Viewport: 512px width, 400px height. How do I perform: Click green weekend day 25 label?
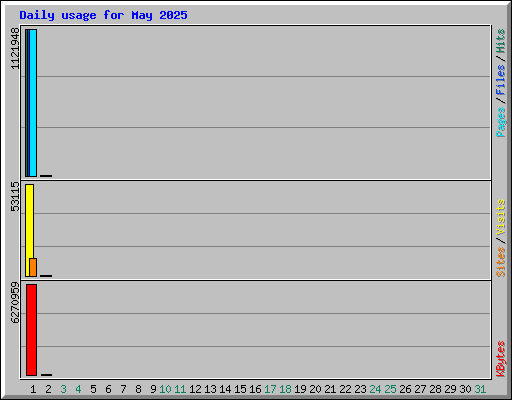coord(390,389)
